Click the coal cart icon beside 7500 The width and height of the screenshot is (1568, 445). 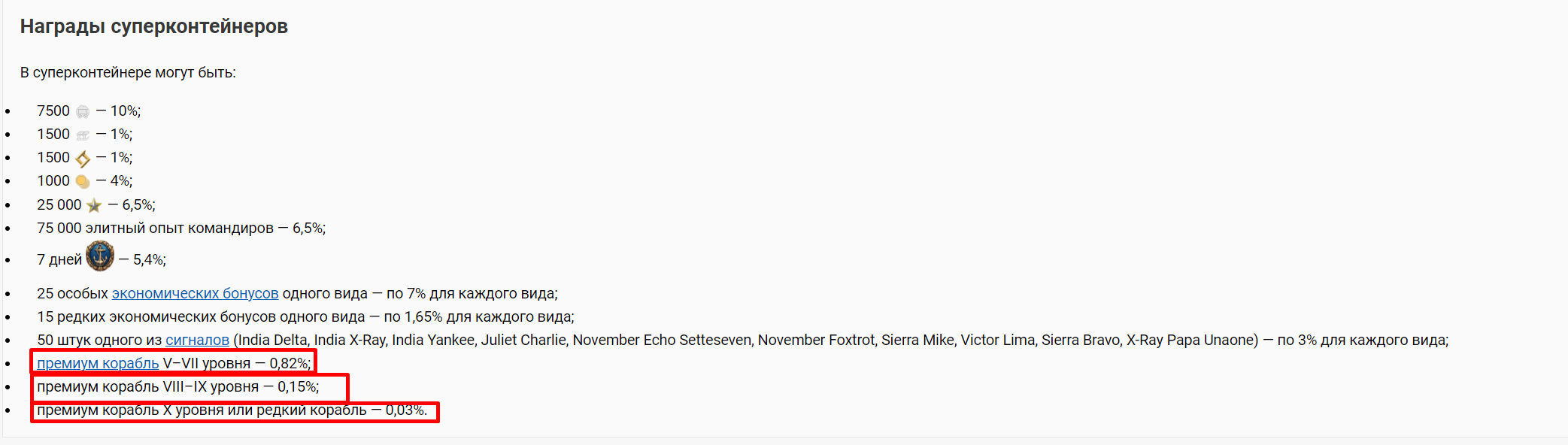tap(83, 112)
